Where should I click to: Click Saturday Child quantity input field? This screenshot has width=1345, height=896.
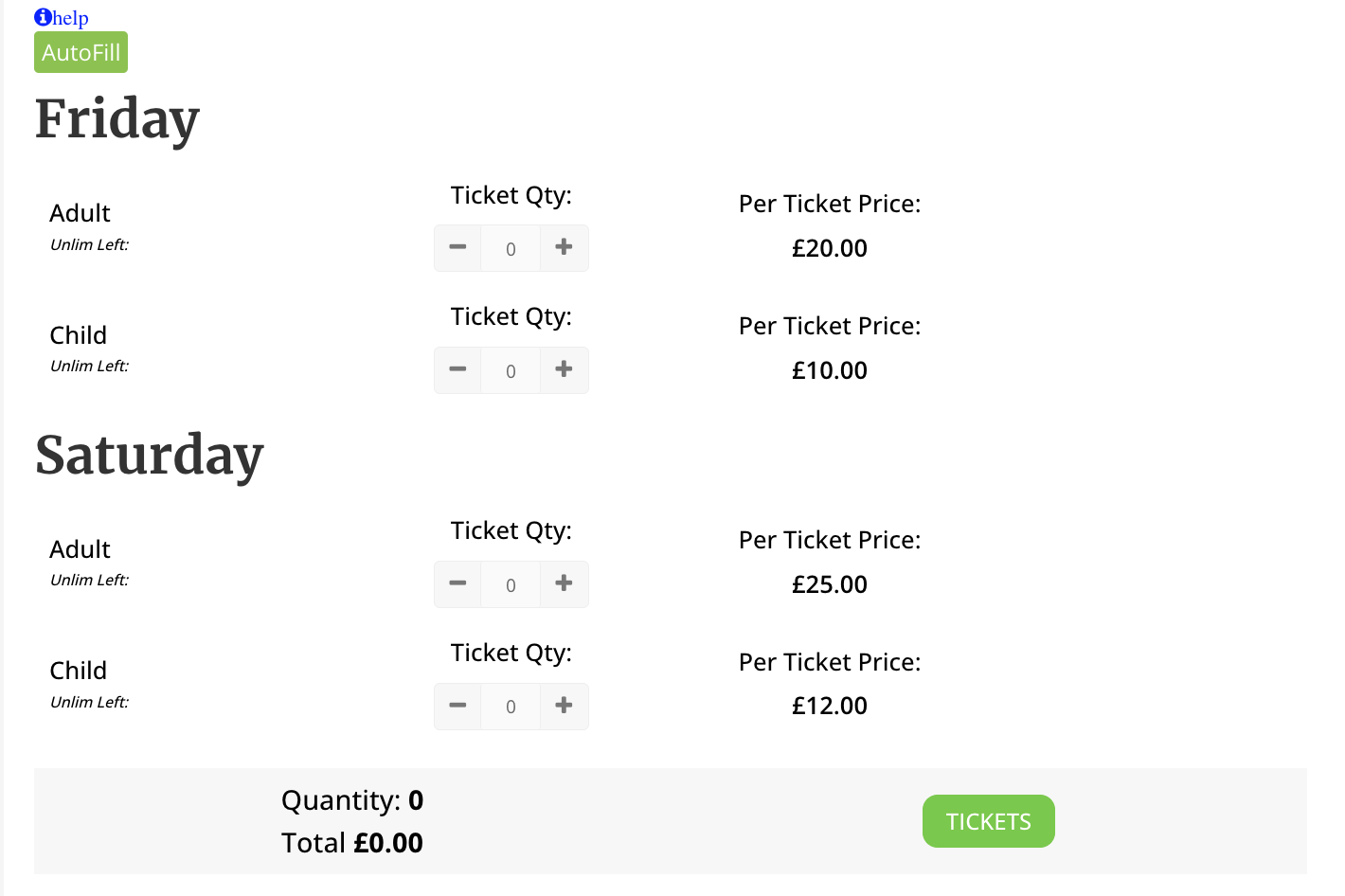tap(511, 707)
